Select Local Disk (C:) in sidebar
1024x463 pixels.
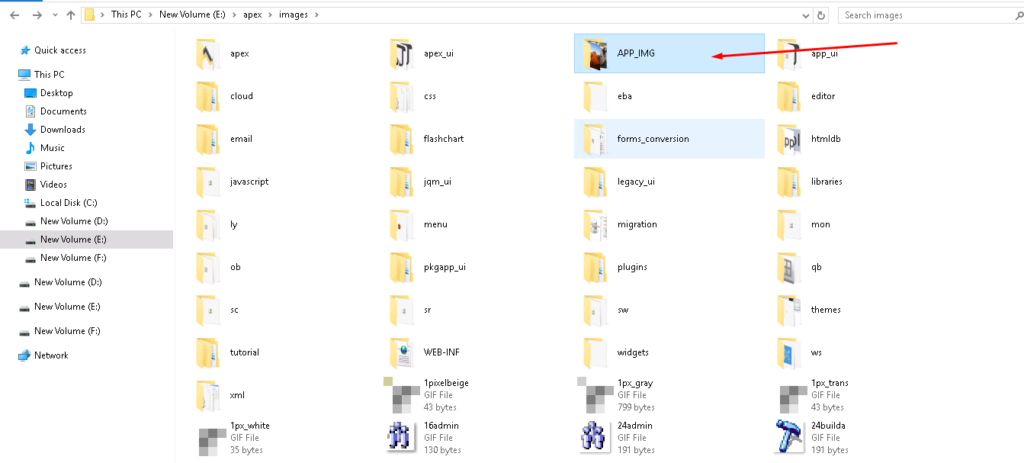tap(68, 202)
